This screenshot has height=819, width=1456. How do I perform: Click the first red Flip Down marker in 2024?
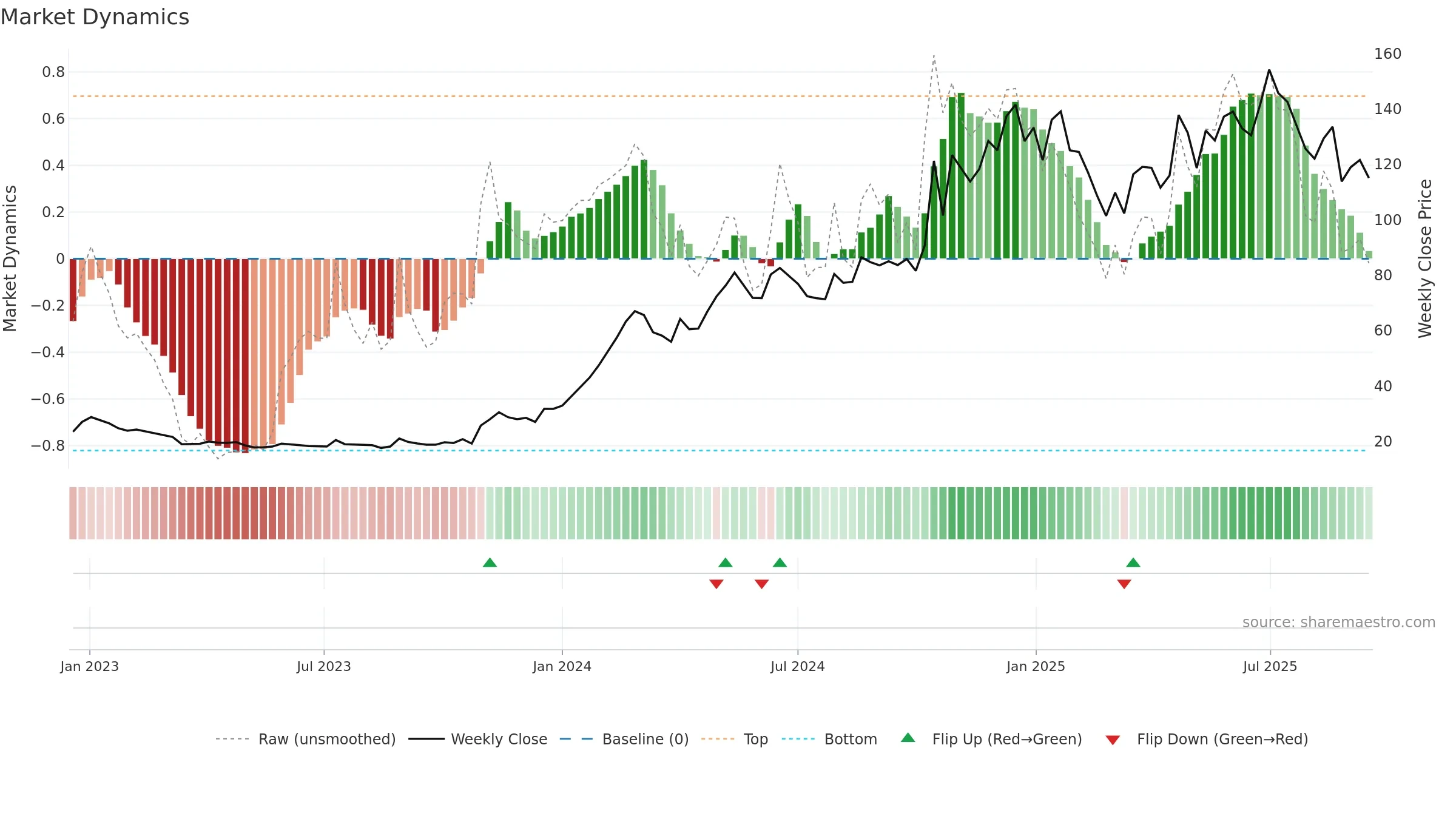point(716,584)
